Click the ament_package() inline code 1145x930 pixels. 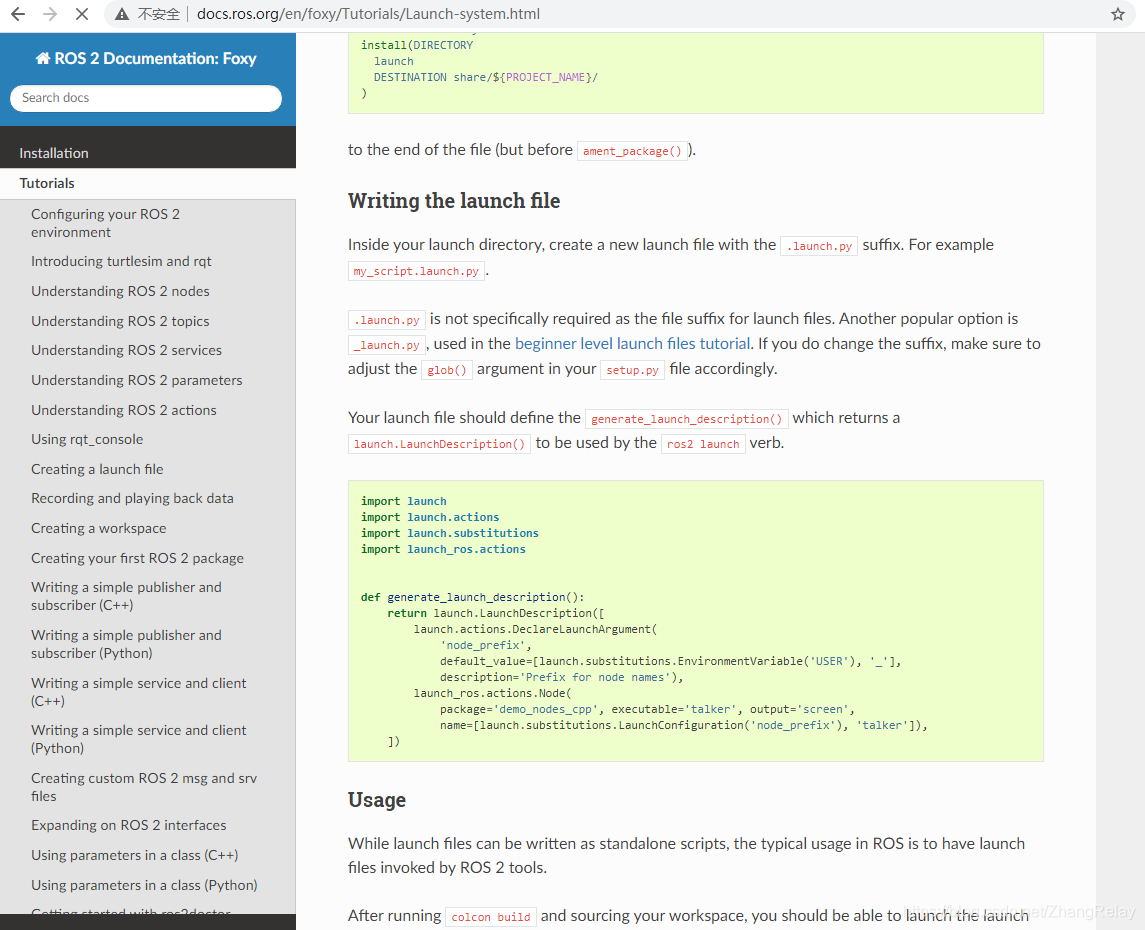click(632, 151)
